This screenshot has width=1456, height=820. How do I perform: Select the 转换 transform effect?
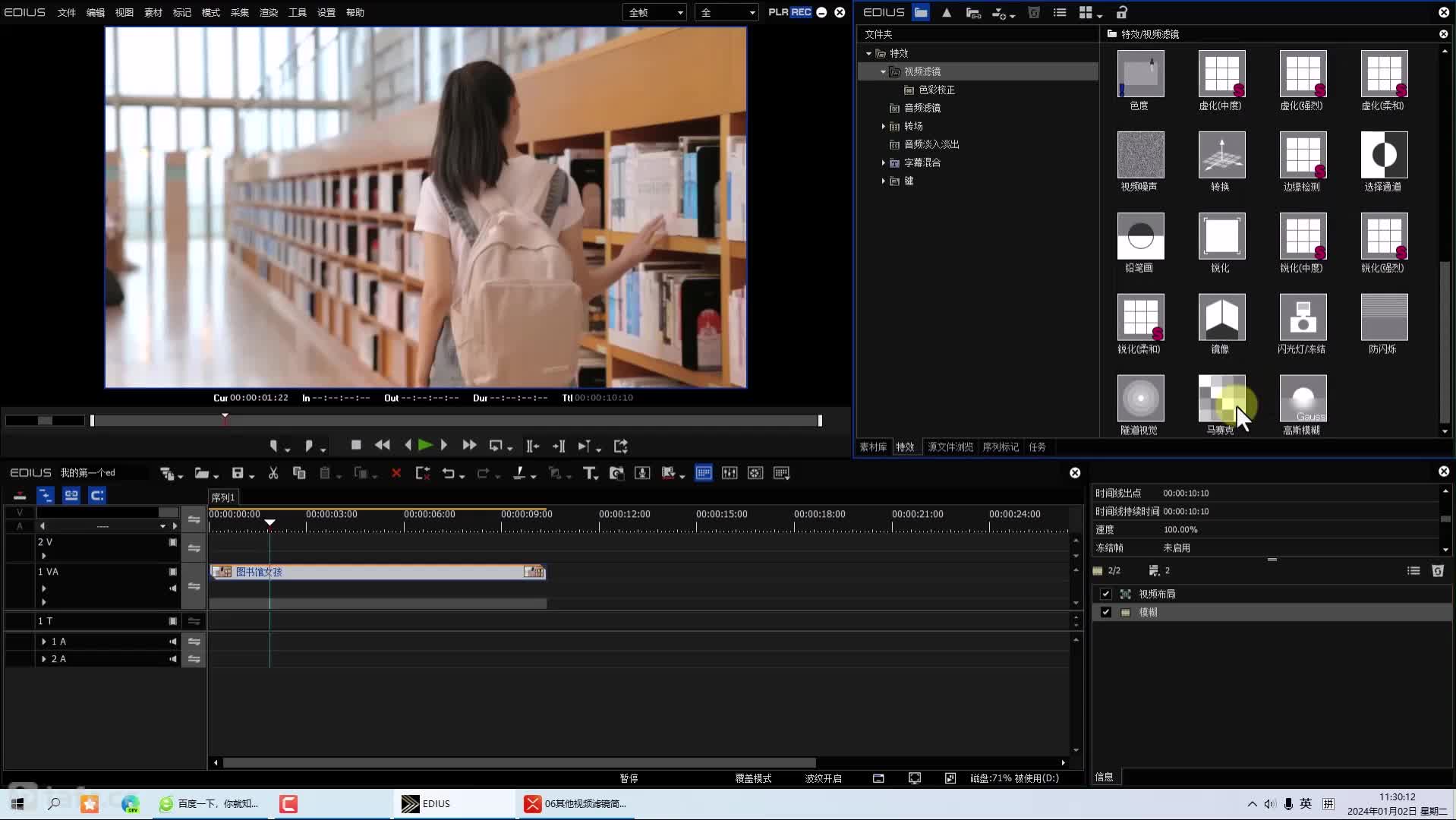coord(1221,154)
